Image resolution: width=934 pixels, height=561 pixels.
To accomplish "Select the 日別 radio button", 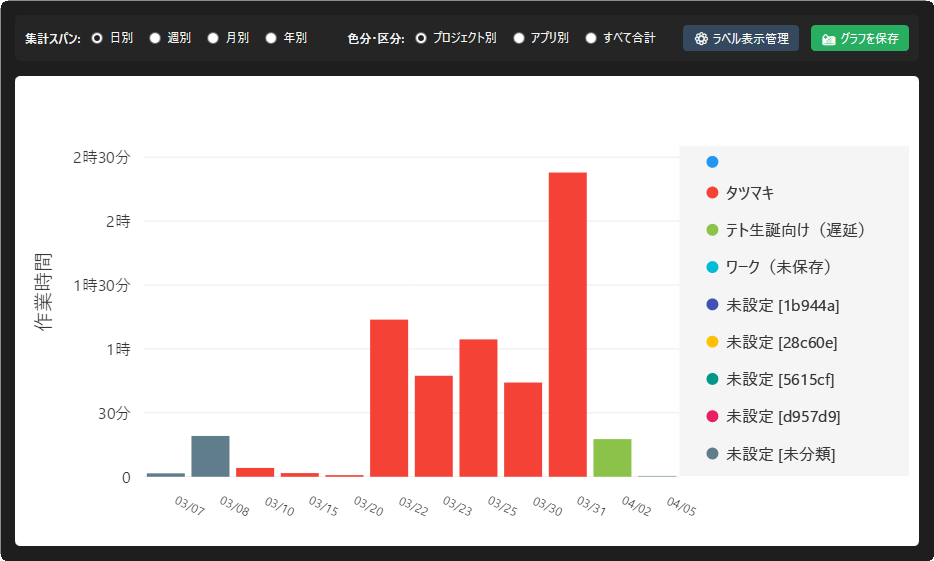I will pyautogui.click(x=97, y=38).
